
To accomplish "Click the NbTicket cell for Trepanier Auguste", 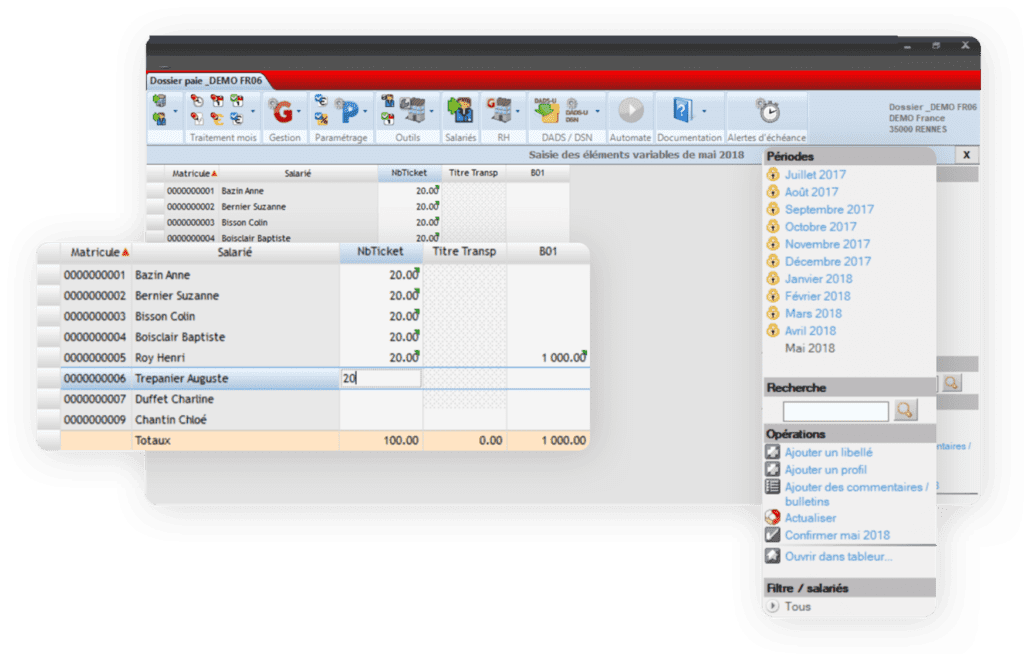I will 380,379.
